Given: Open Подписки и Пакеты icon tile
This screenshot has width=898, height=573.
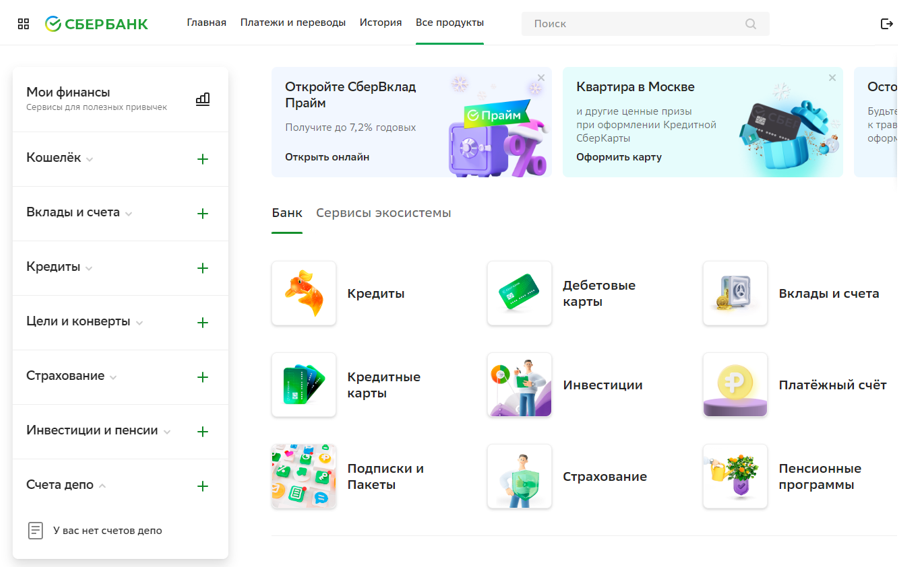Looking at the screenshot, I should point(304,476).
